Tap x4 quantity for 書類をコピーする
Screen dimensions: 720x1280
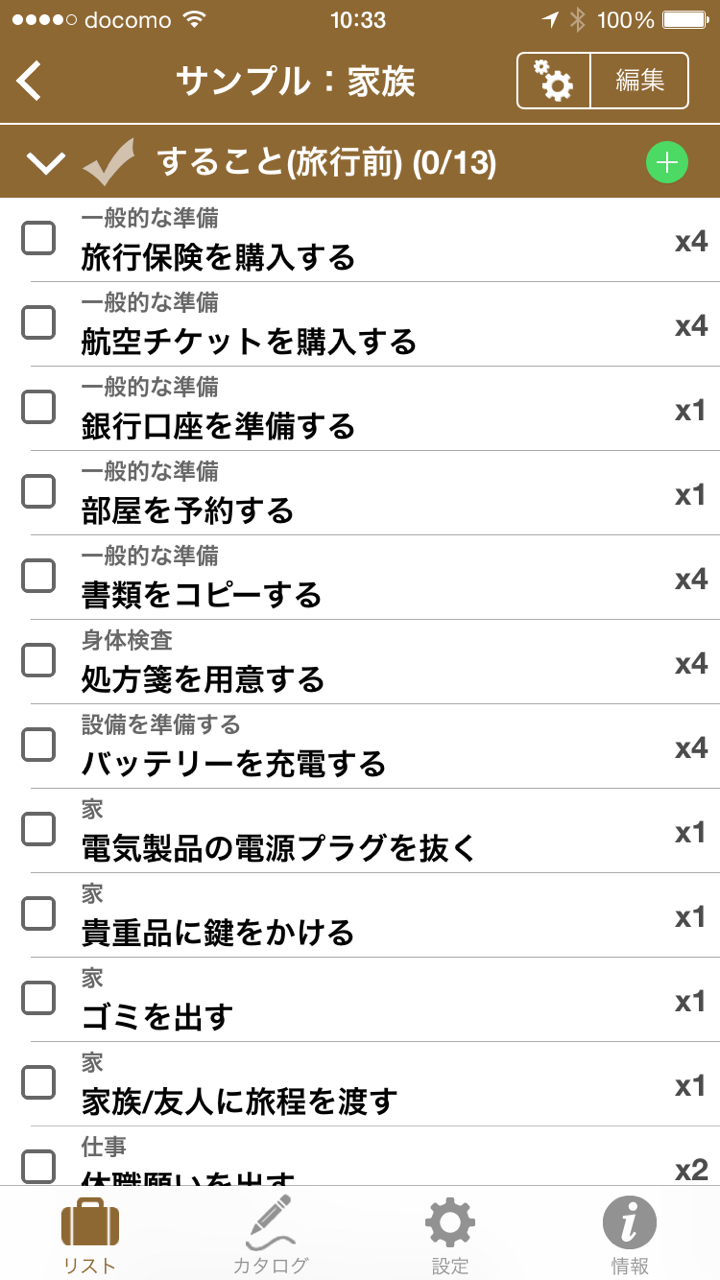[691, 579]
